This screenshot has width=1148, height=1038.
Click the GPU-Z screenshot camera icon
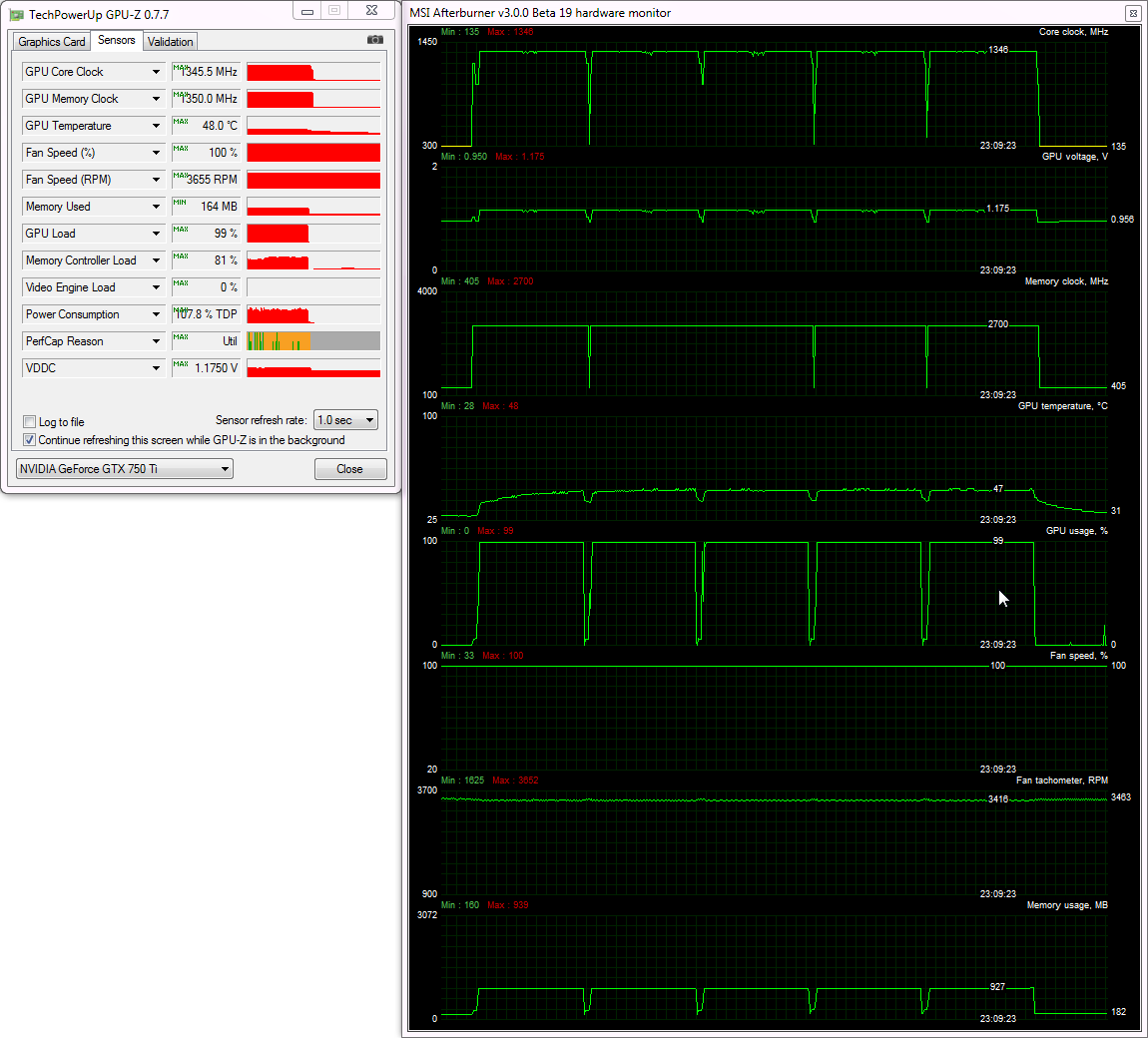click(375, 40)
